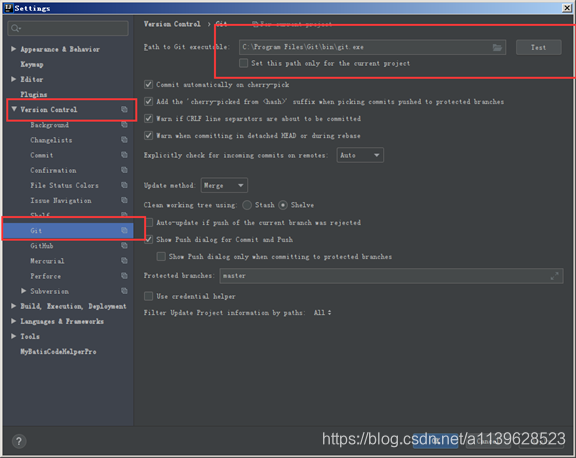Select Confirmation in the settings tree
This screenshot has height=458, width=576.
point(54,170)
